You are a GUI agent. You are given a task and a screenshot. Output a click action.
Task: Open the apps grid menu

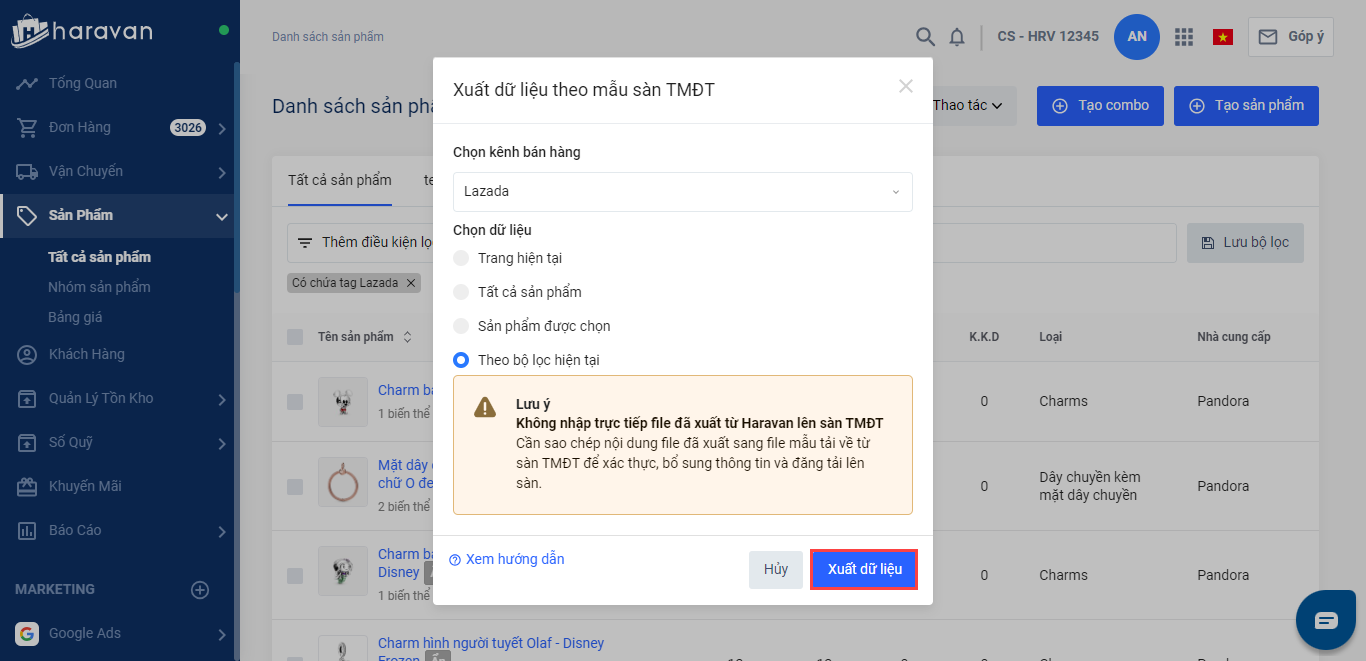click(x=1184, y=37)
